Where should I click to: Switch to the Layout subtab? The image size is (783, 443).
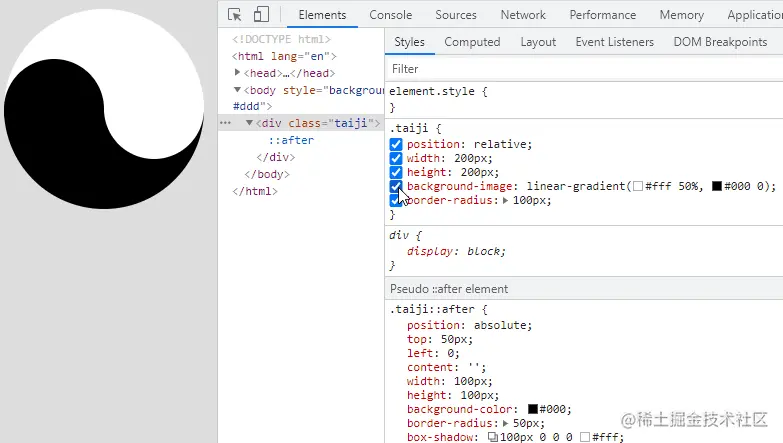538,42
